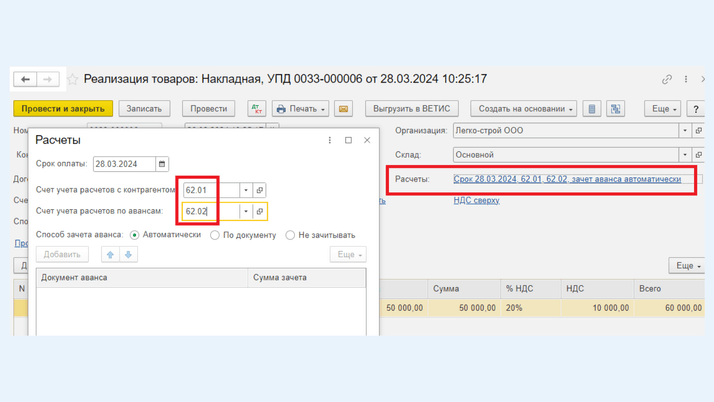This screenshot has height=402, width=714.
Task: Open Расчеты dialog three-dot menu
Action: [x=330, y=140]
